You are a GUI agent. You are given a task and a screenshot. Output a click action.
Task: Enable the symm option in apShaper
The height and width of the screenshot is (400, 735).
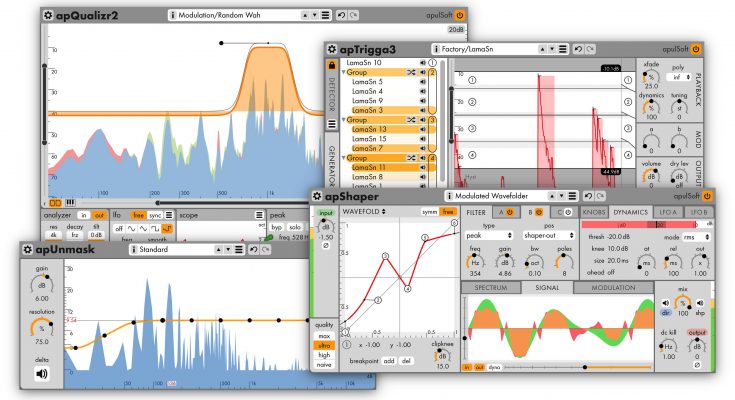[431, 212]
